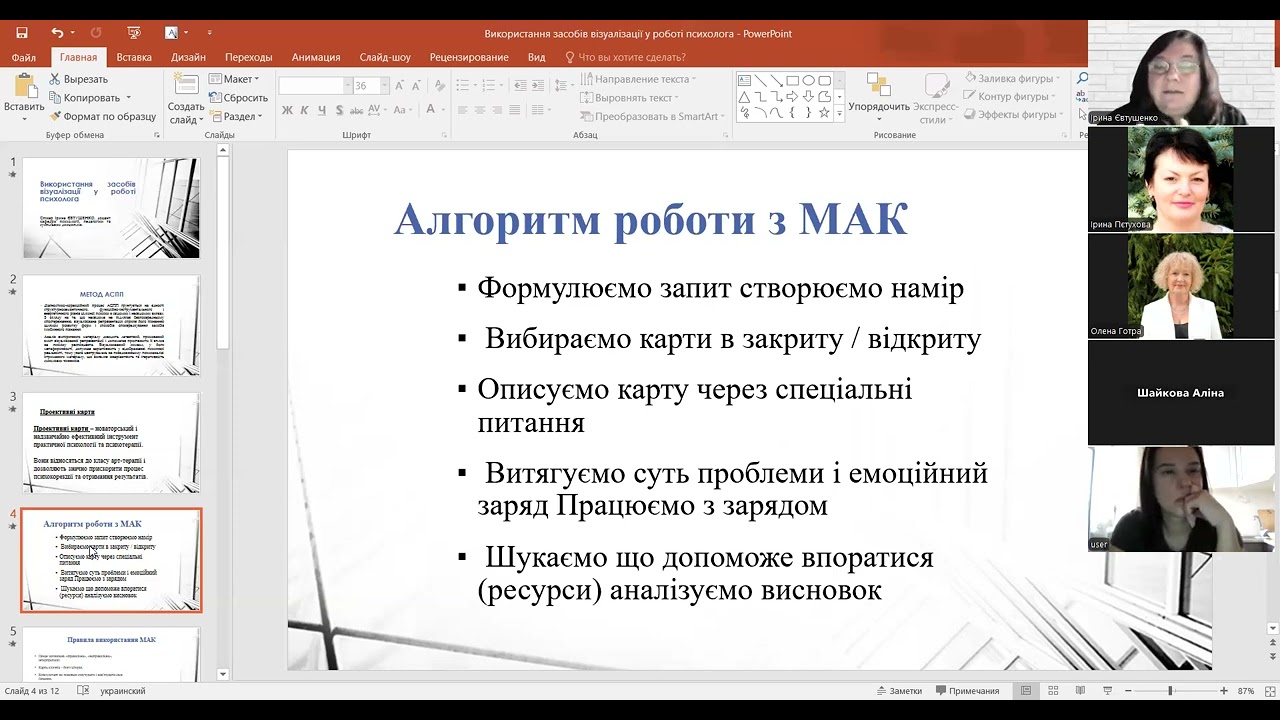Switch to slide sorter view
This screenshot has height=720, width=1280.
[1053, 691]
